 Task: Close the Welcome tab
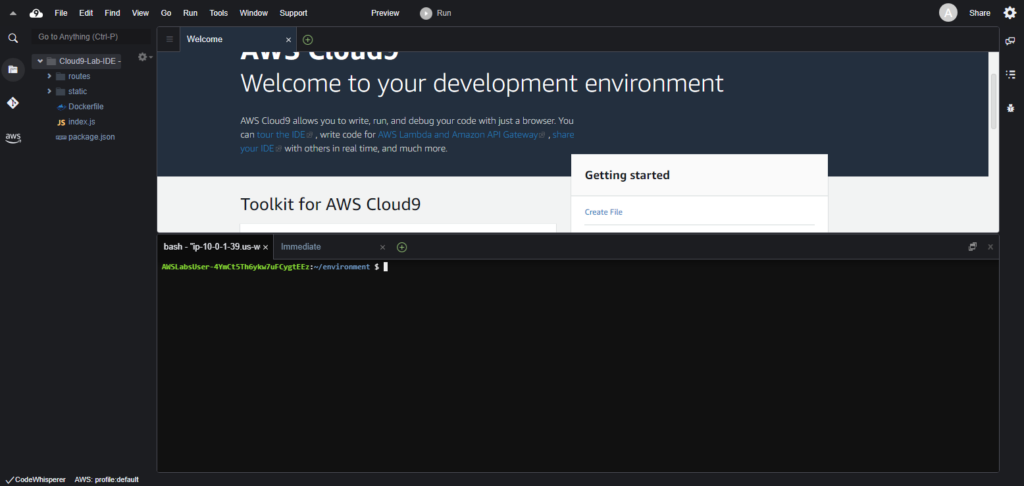[x=289, y=40]
